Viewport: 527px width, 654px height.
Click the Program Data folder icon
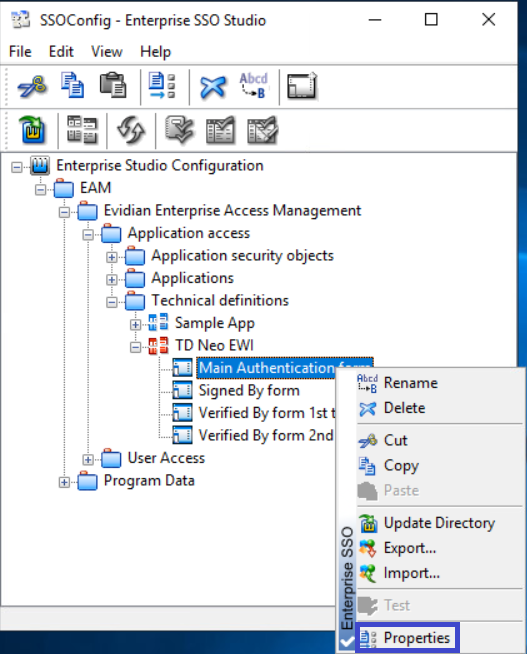[88, 480]
